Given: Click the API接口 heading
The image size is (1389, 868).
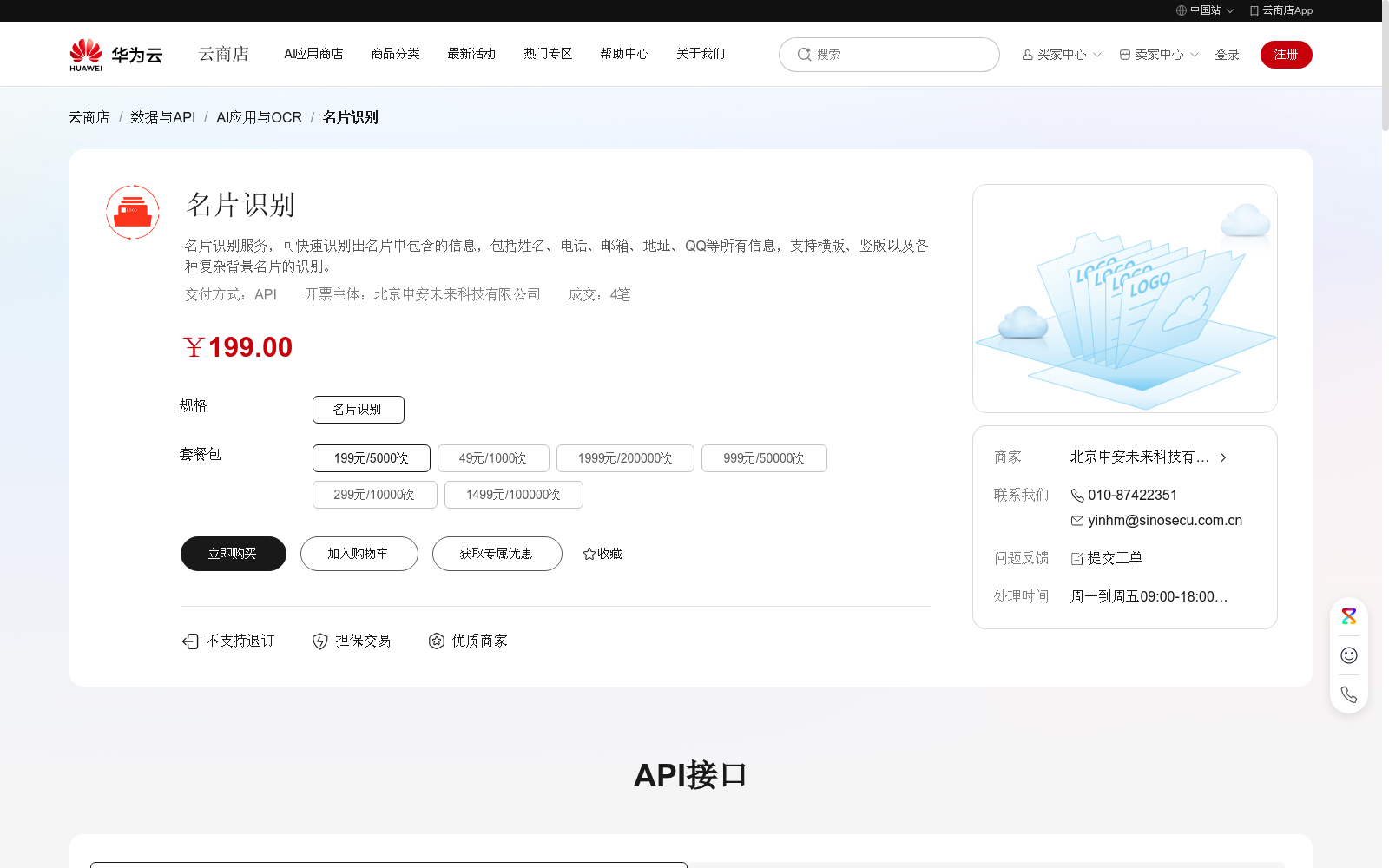Looking at the screenshot, I should click(691, 775).
